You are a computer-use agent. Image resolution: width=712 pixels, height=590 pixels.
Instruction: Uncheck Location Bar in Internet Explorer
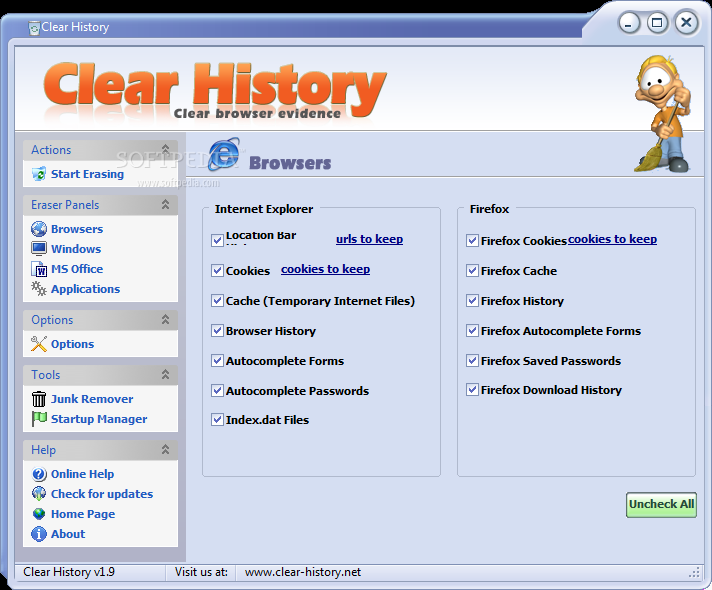pos(218,240)
